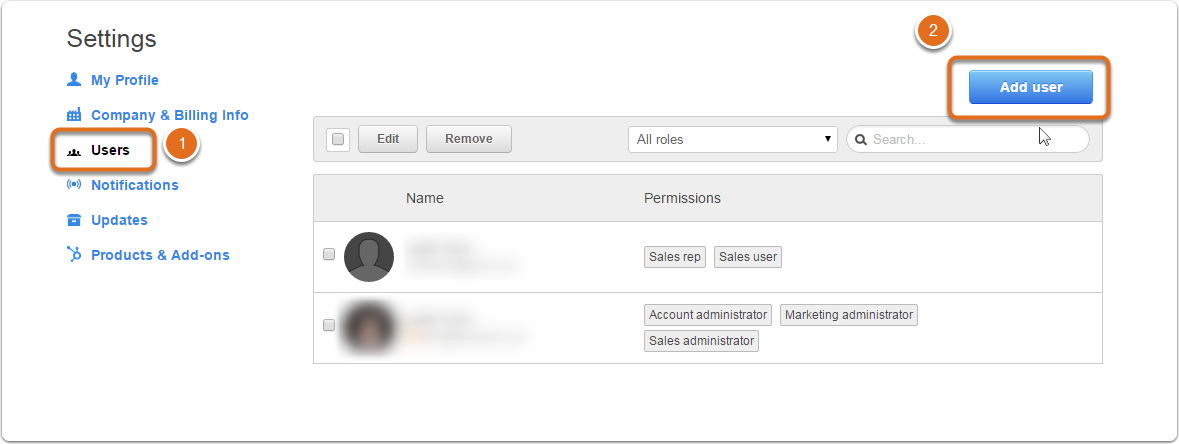Open Company & Billing Info page

pyautogui.click(x=170, y=115)
